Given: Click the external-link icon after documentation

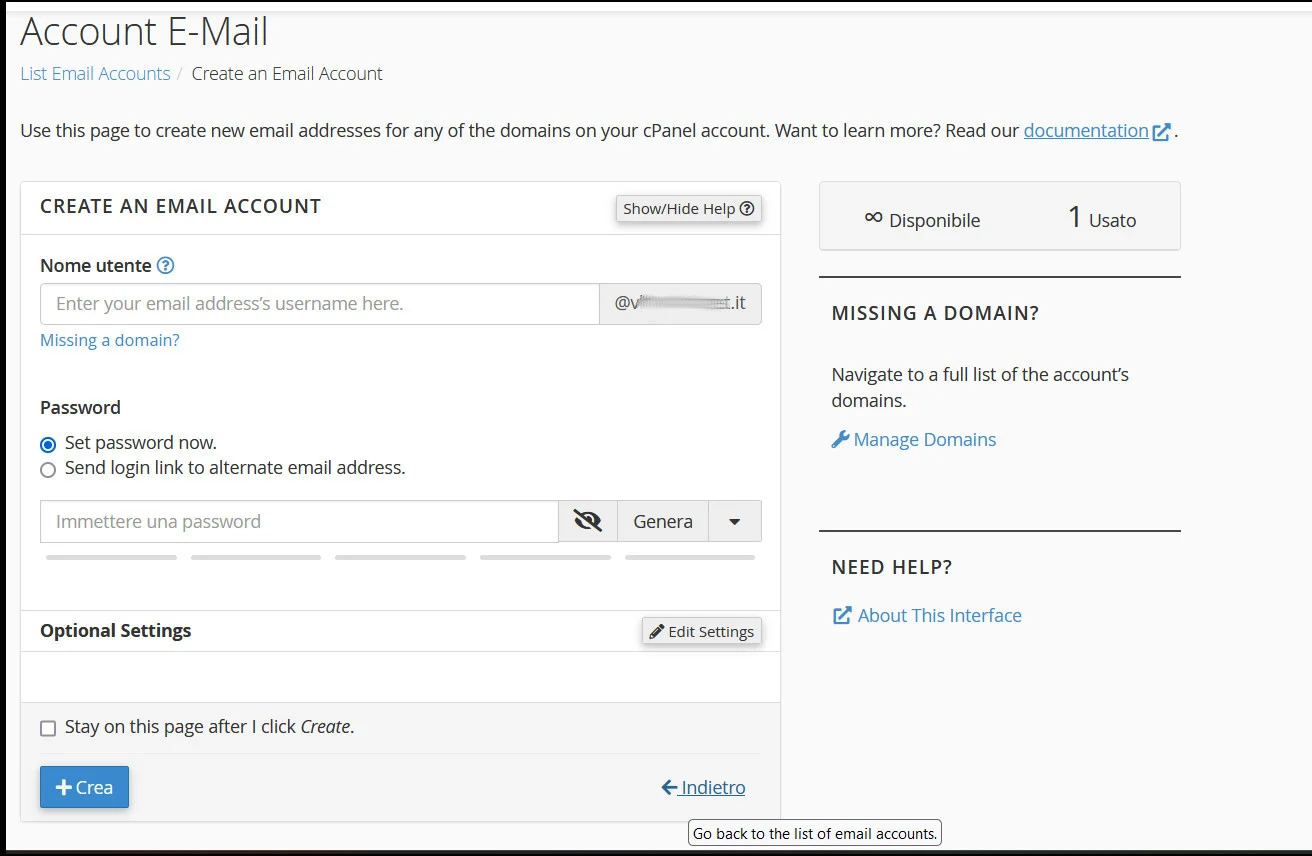Looking at the screenshot, I should [1160, 130].
